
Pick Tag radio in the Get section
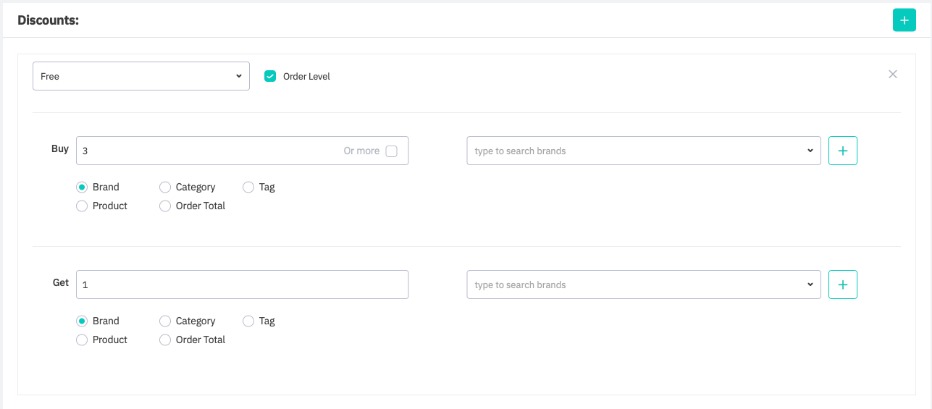248,321
